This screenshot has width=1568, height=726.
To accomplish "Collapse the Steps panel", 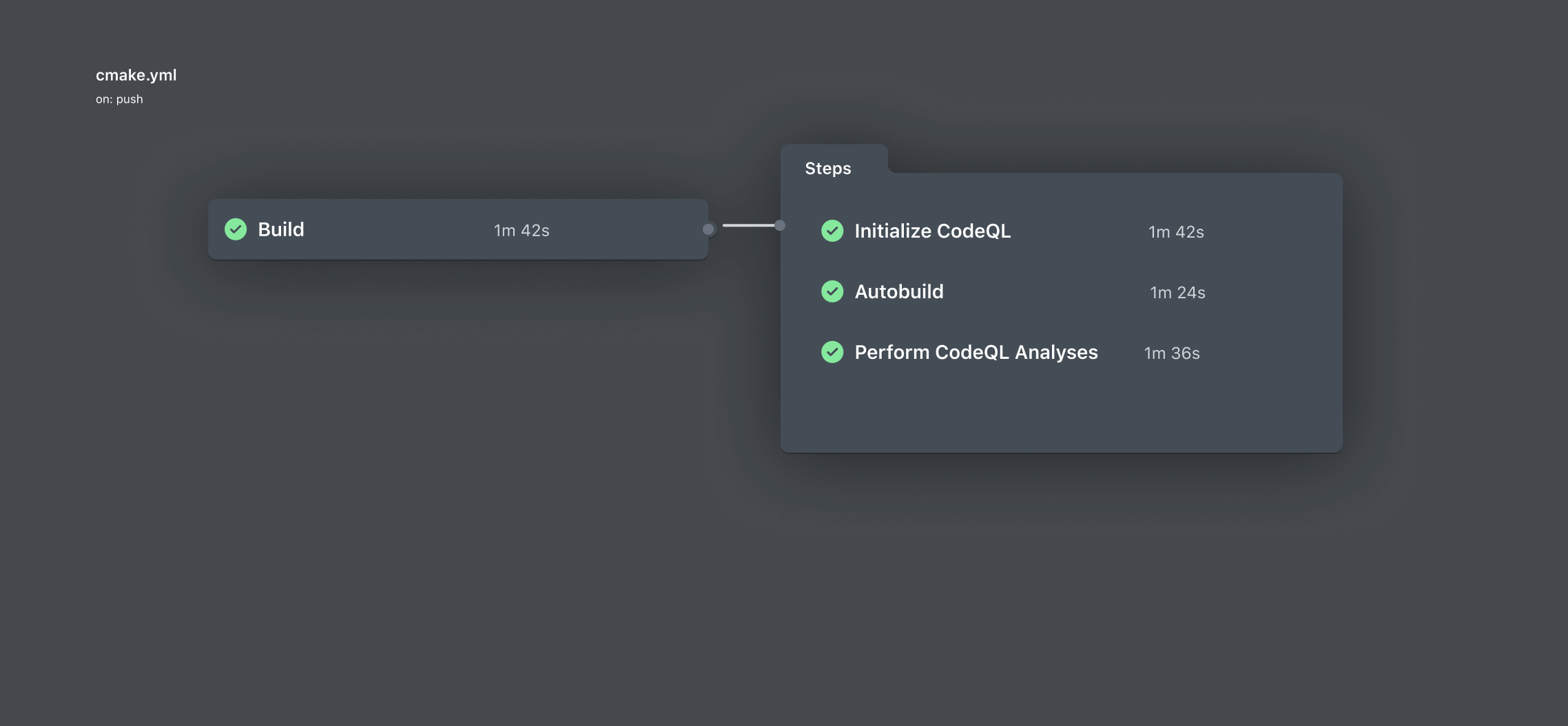I will click(827, 167).
